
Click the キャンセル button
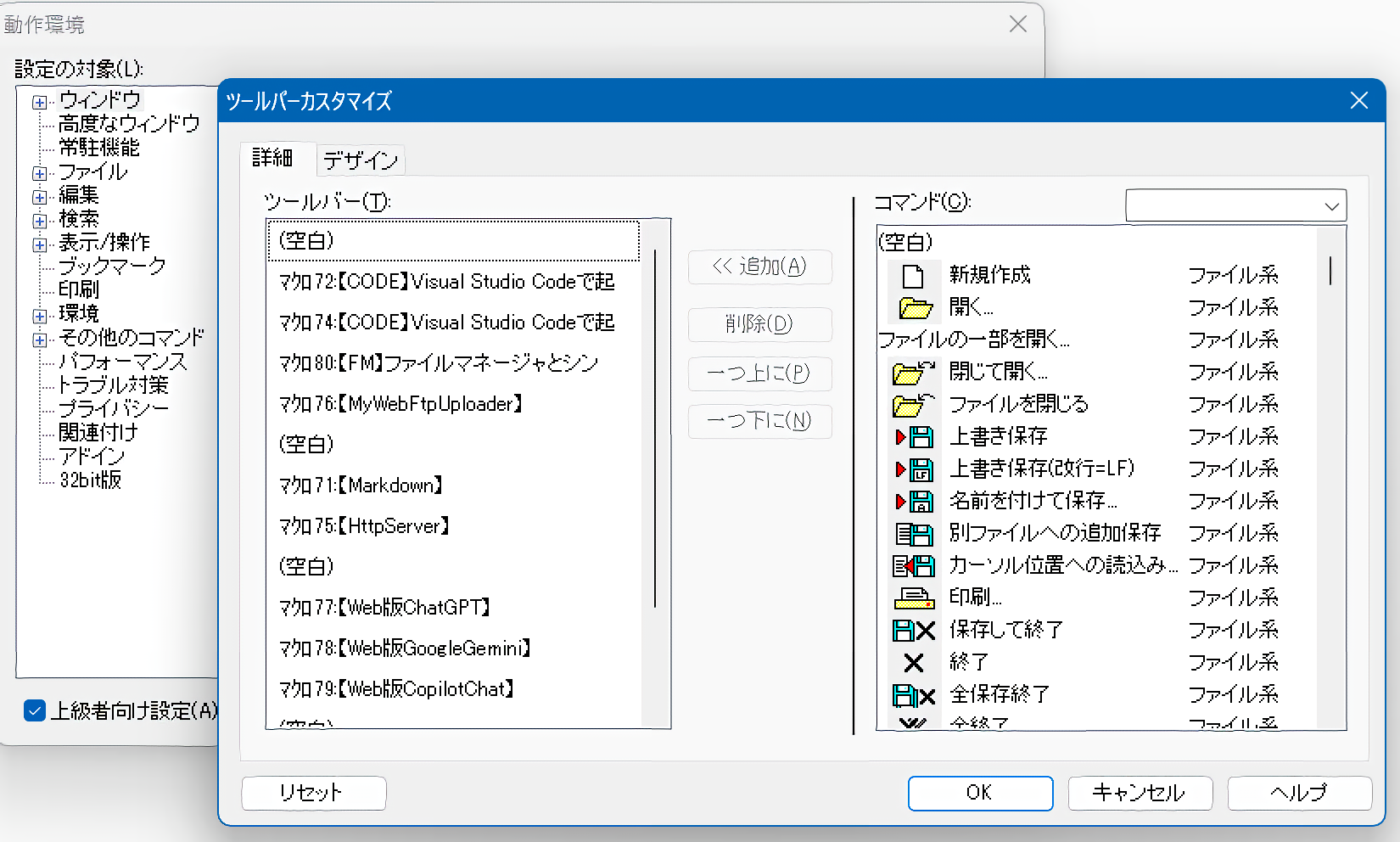(x=1139, y=793)
